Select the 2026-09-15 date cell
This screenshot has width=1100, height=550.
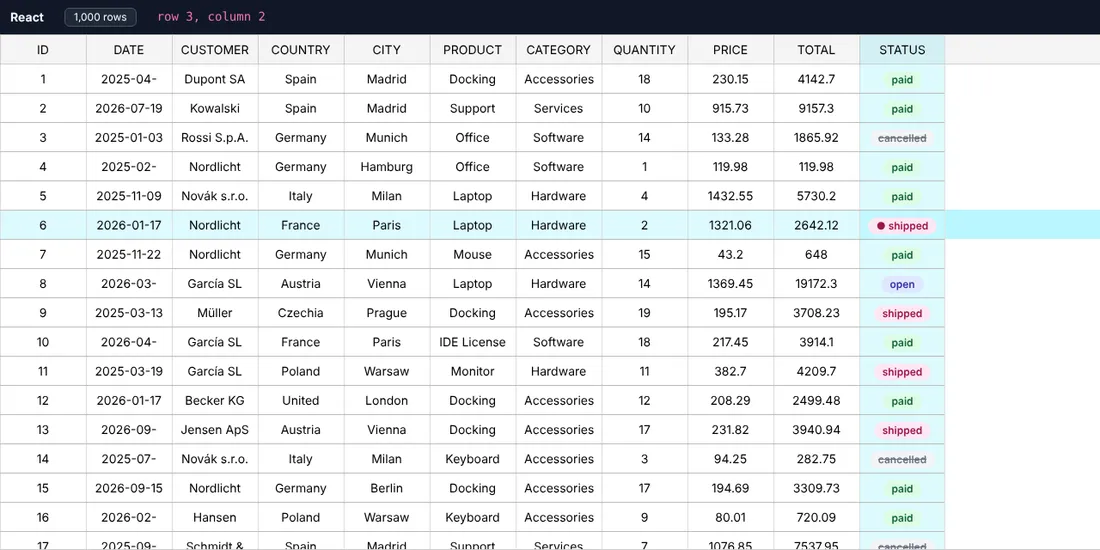tap(129, 488)
